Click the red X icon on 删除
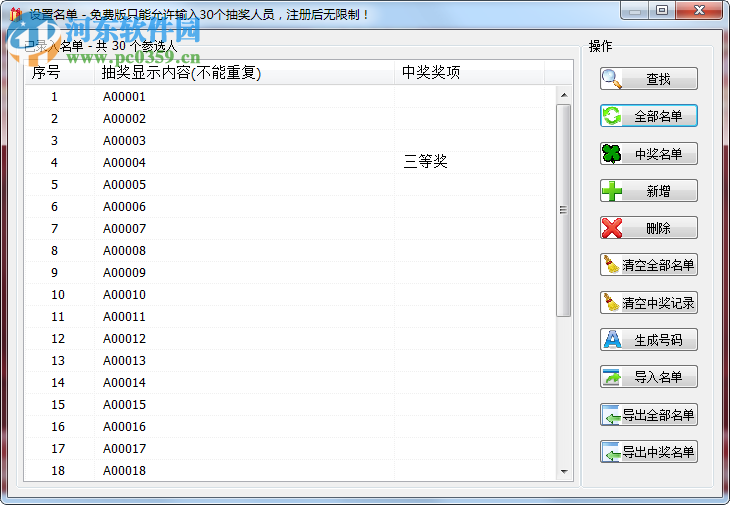This screenshot has width=730, height=505. (x=611, y=228)
